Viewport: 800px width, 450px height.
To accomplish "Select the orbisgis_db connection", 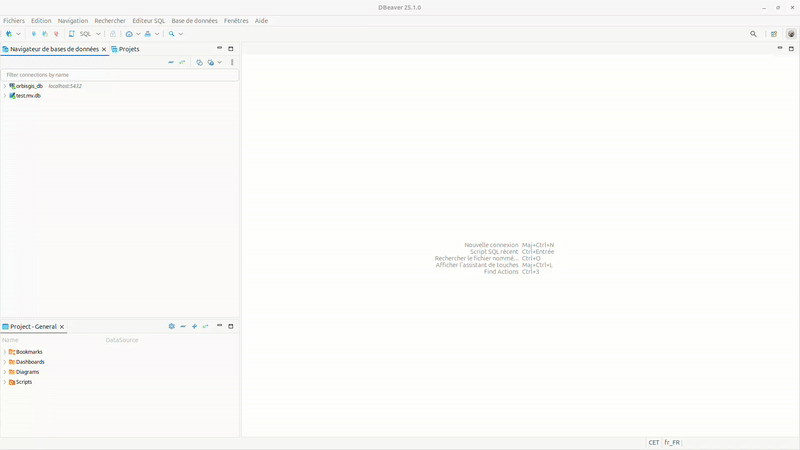I will 29,86.
